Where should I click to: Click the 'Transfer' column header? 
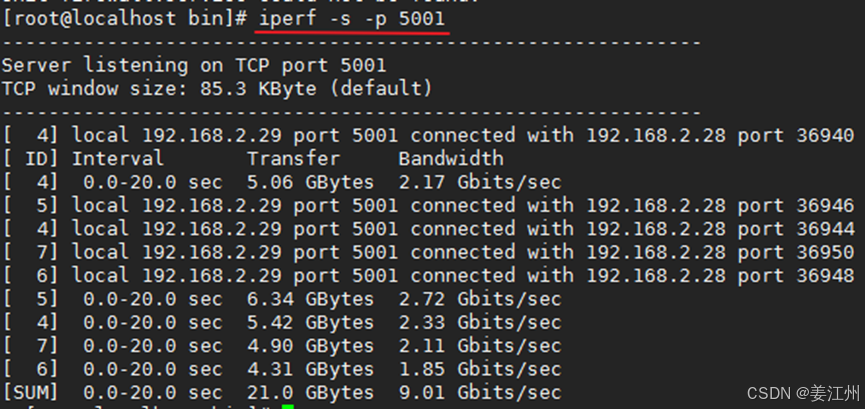[293, 158]
